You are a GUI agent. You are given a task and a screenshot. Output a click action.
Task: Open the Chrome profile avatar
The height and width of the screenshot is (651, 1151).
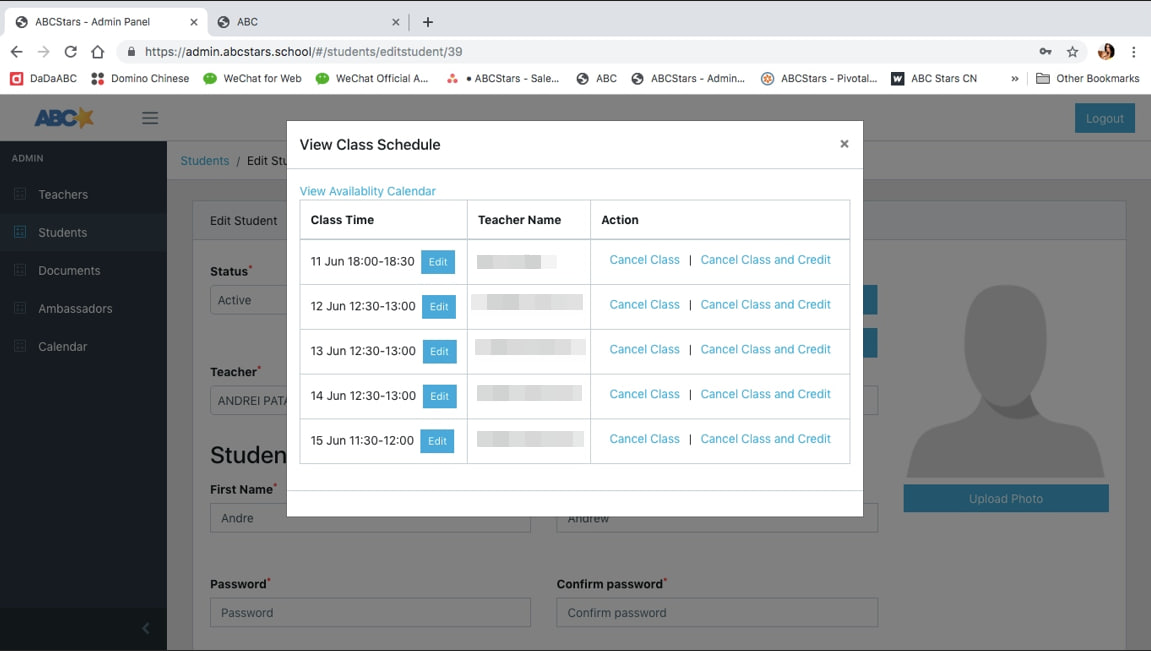point(1106,51)
